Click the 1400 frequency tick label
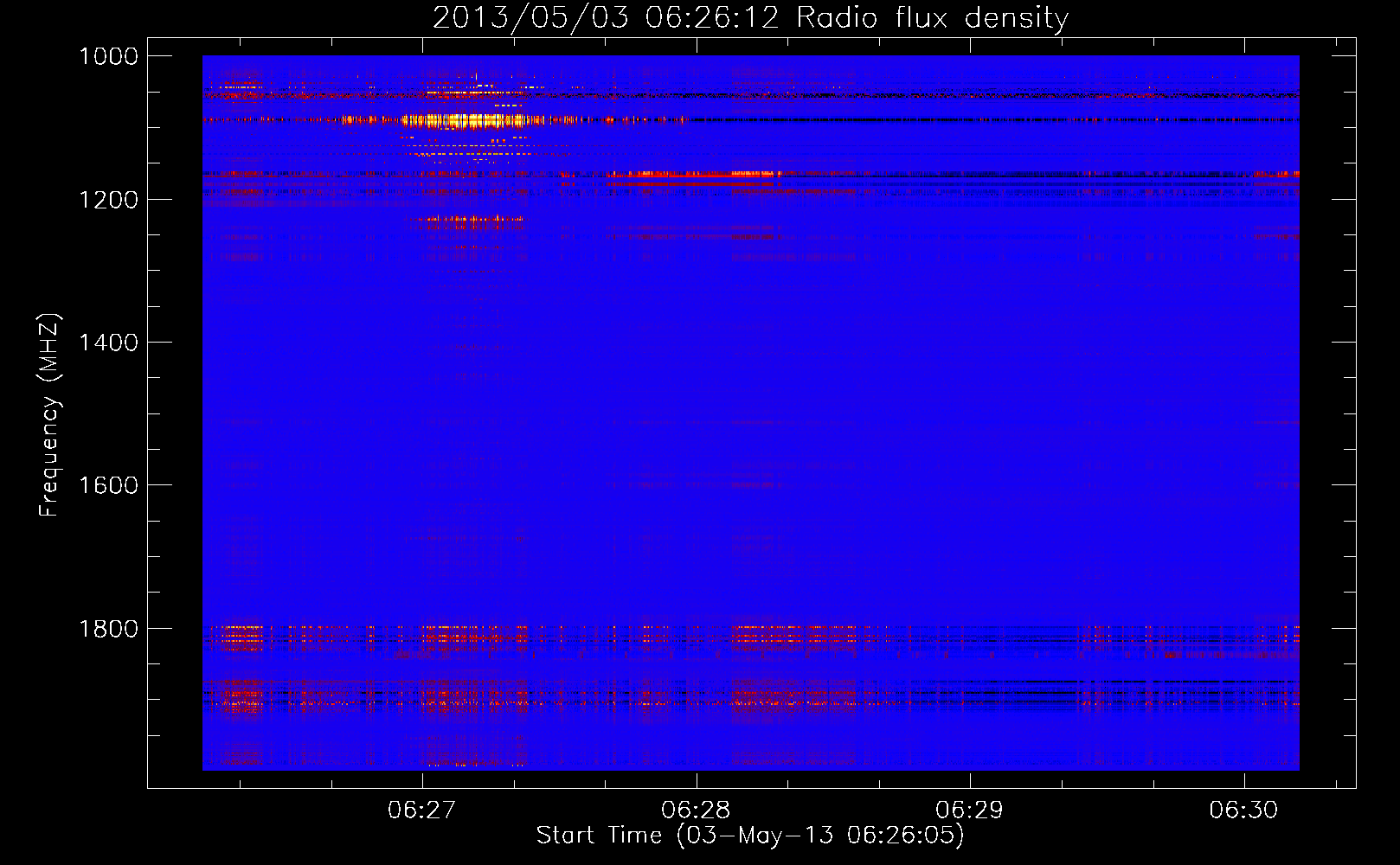The image size is (1400, 865). pos(108,343)
